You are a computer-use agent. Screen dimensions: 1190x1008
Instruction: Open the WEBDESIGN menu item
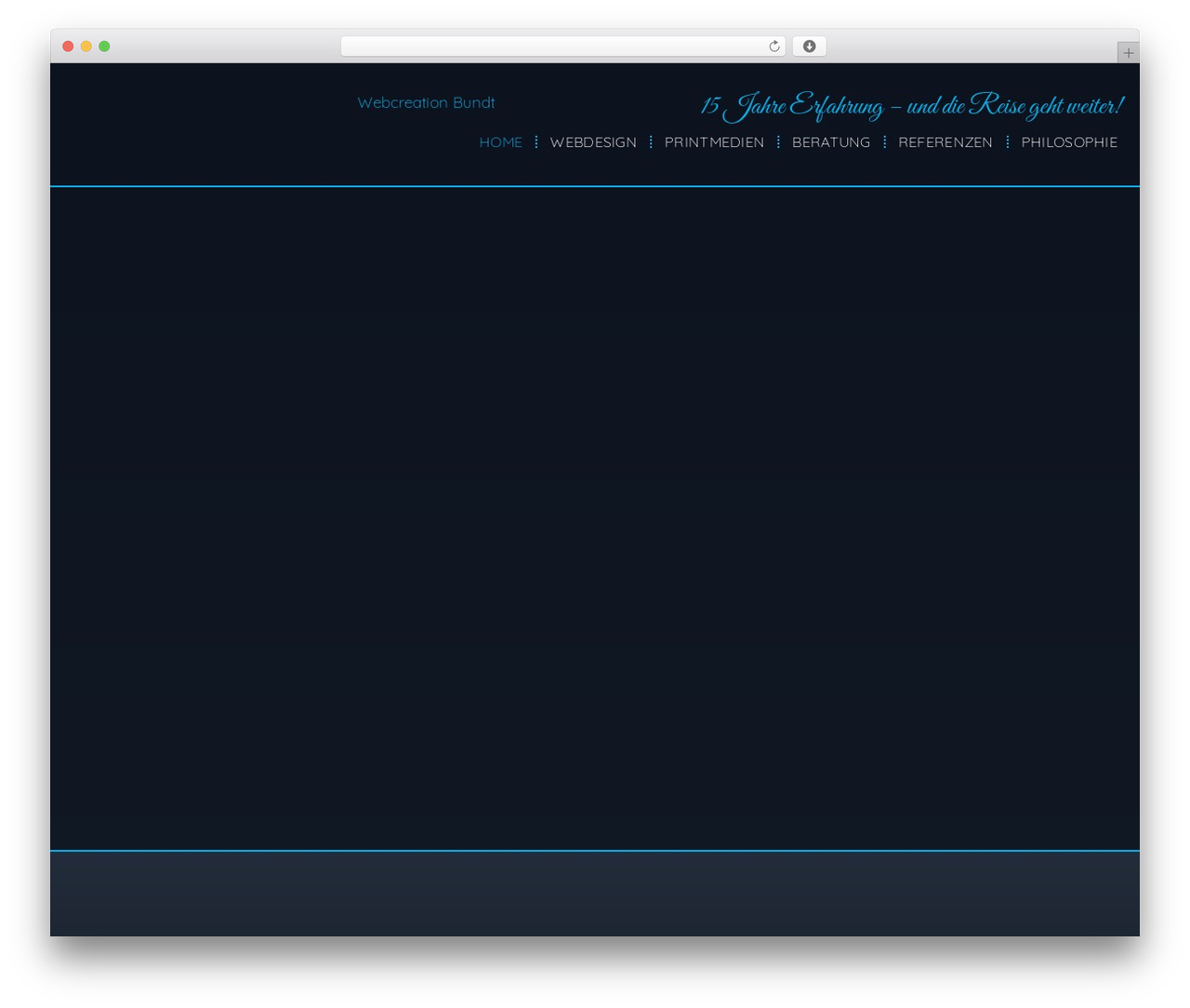pyautogui.click(x=593, y=142)
